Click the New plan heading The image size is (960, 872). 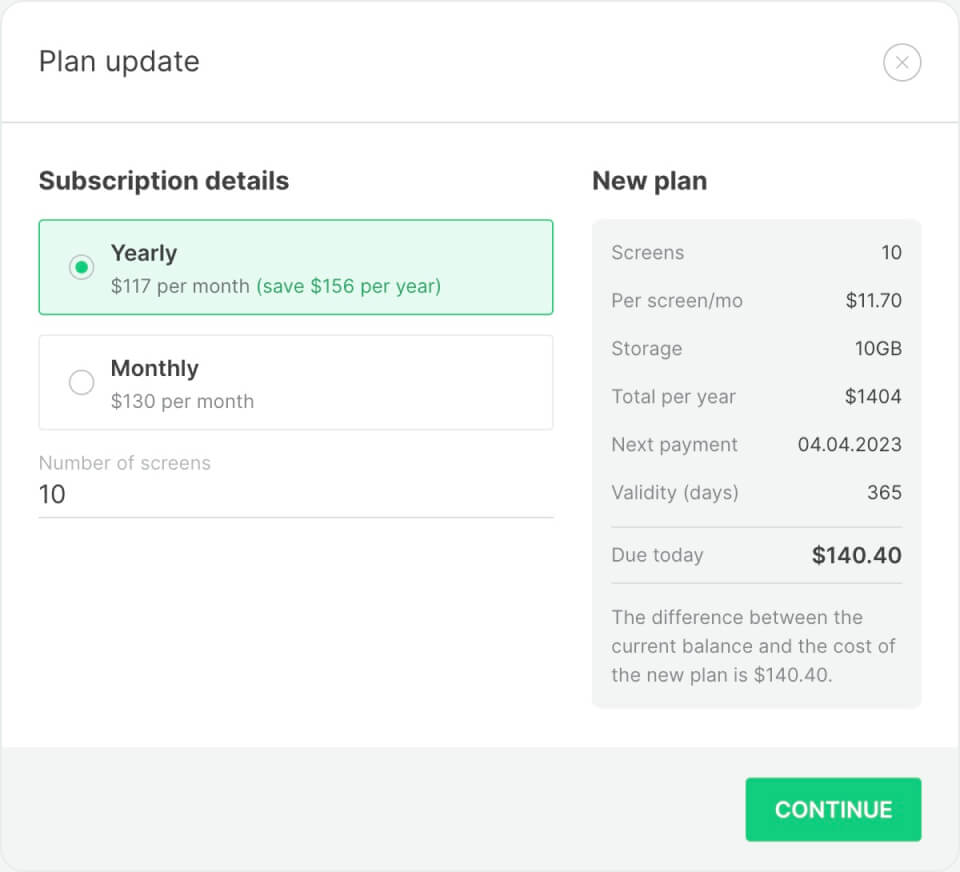click(x=650, y=181)
